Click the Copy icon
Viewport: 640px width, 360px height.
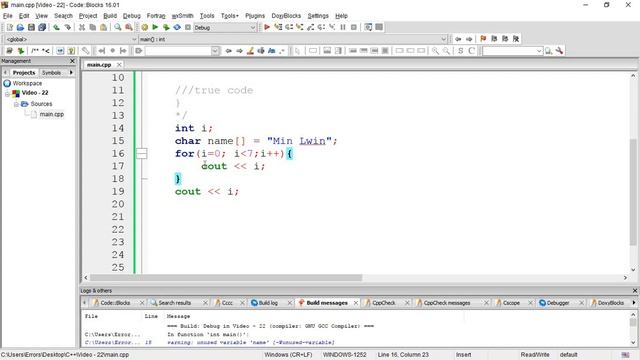point(93,27)
